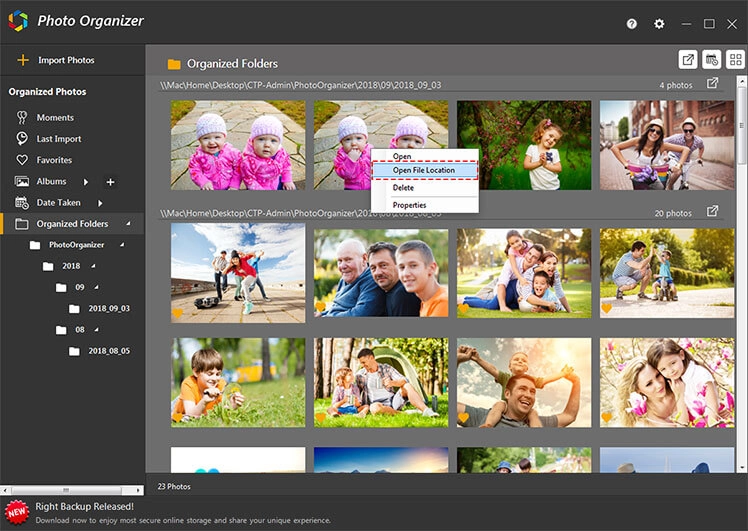The height and width of the screenshot is (531, 748).
Task: Click the '23 Photos' status text
Action: 174,487
